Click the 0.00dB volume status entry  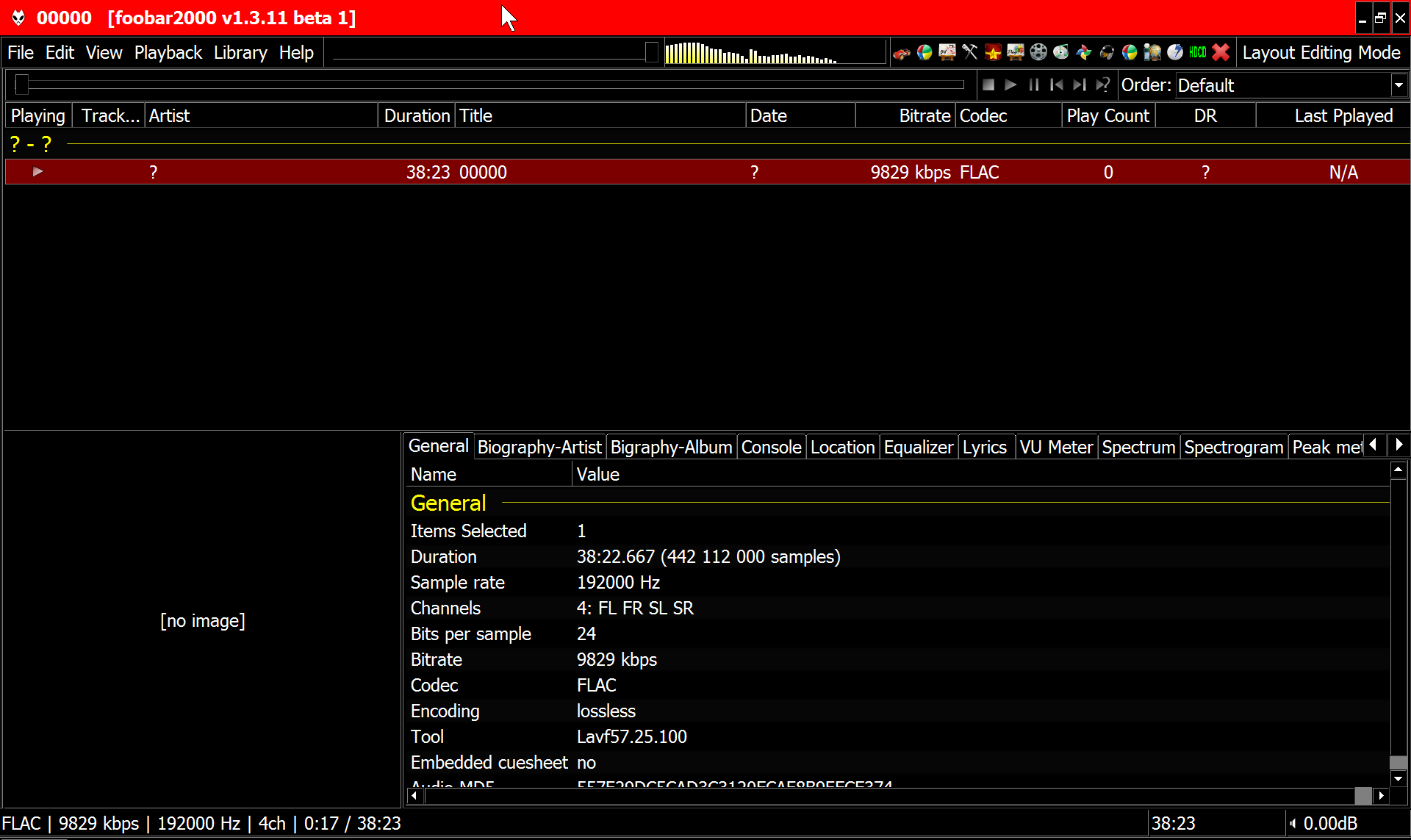click(1330, 824)
